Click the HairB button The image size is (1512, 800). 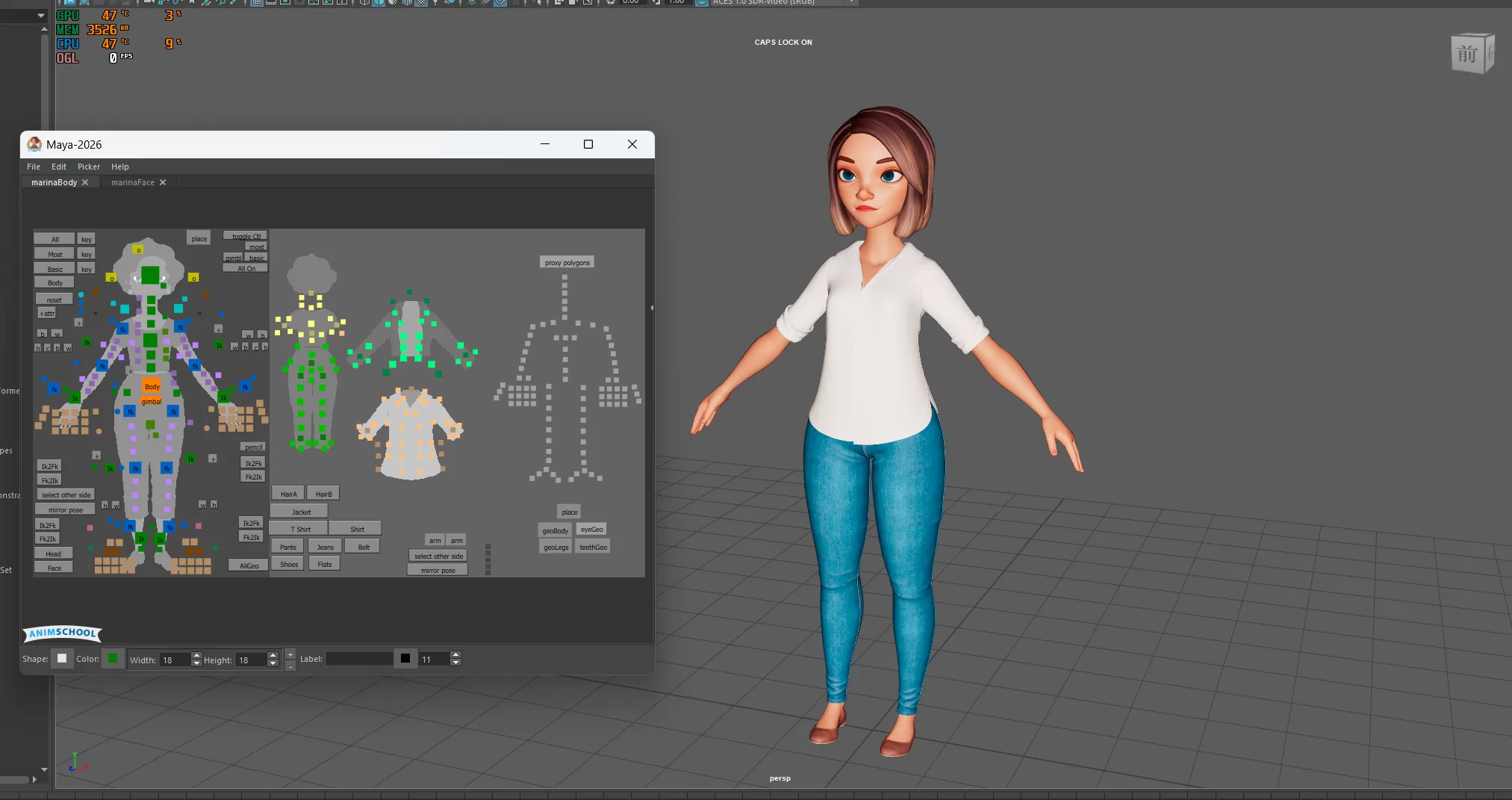[x=323, y=494]
